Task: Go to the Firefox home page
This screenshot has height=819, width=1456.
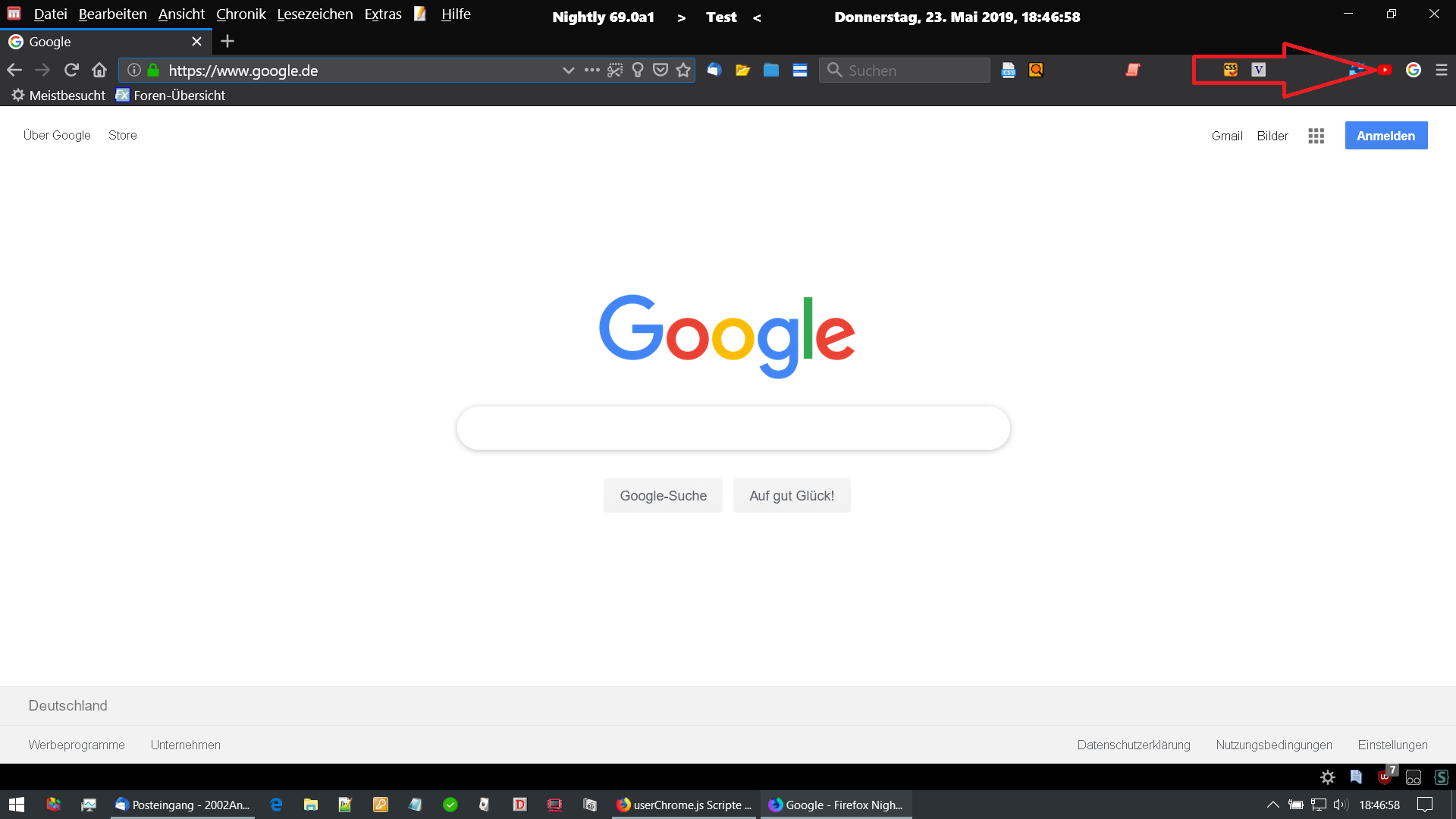Action: click(x=99, y=70)
